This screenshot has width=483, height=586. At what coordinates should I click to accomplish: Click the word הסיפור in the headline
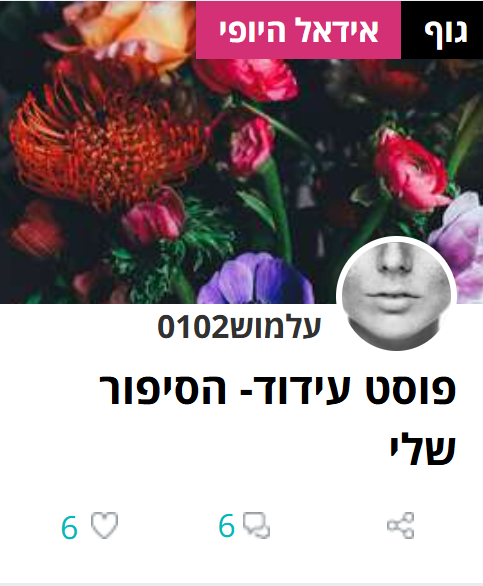coord(163,389)
